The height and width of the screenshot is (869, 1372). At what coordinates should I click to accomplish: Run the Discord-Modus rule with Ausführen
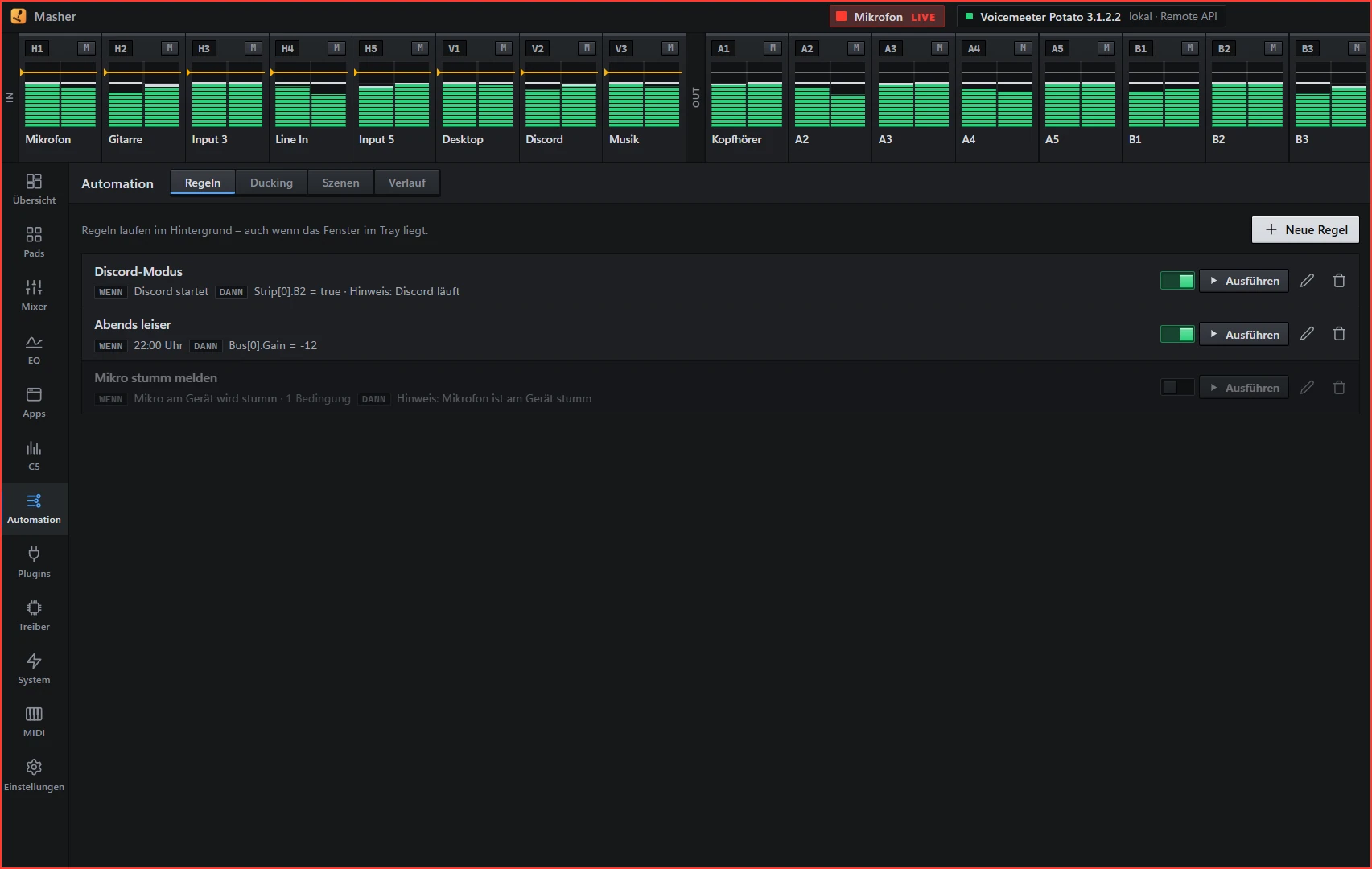click(1244, 281)
